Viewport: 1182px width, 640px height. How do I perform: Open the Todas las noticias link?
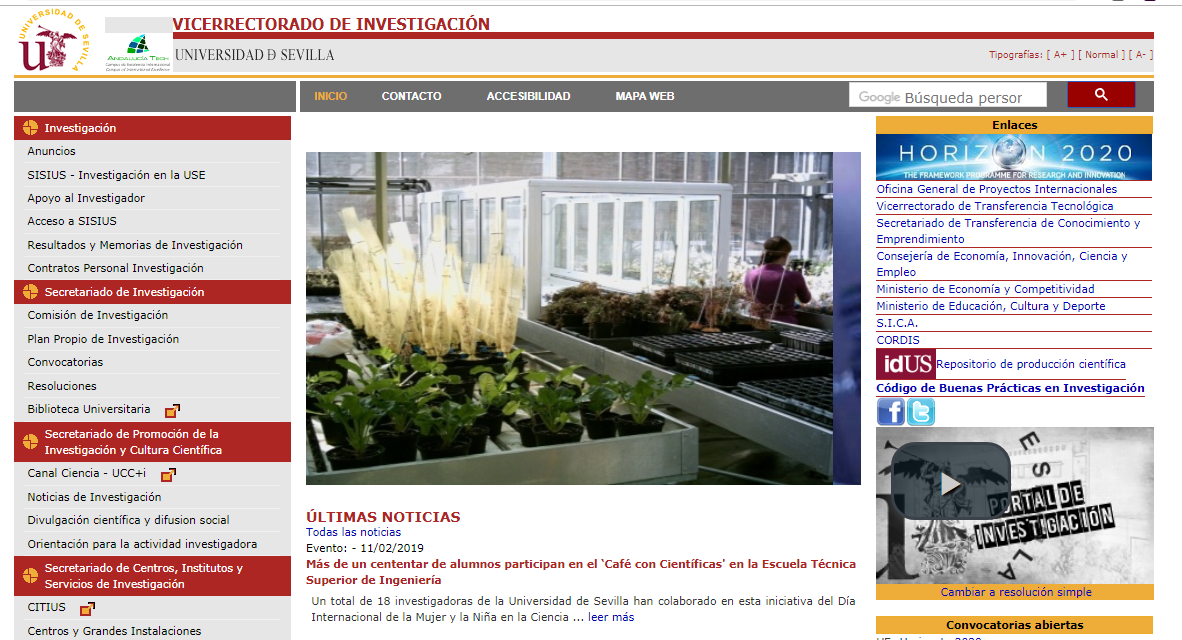tap(353, 532)
